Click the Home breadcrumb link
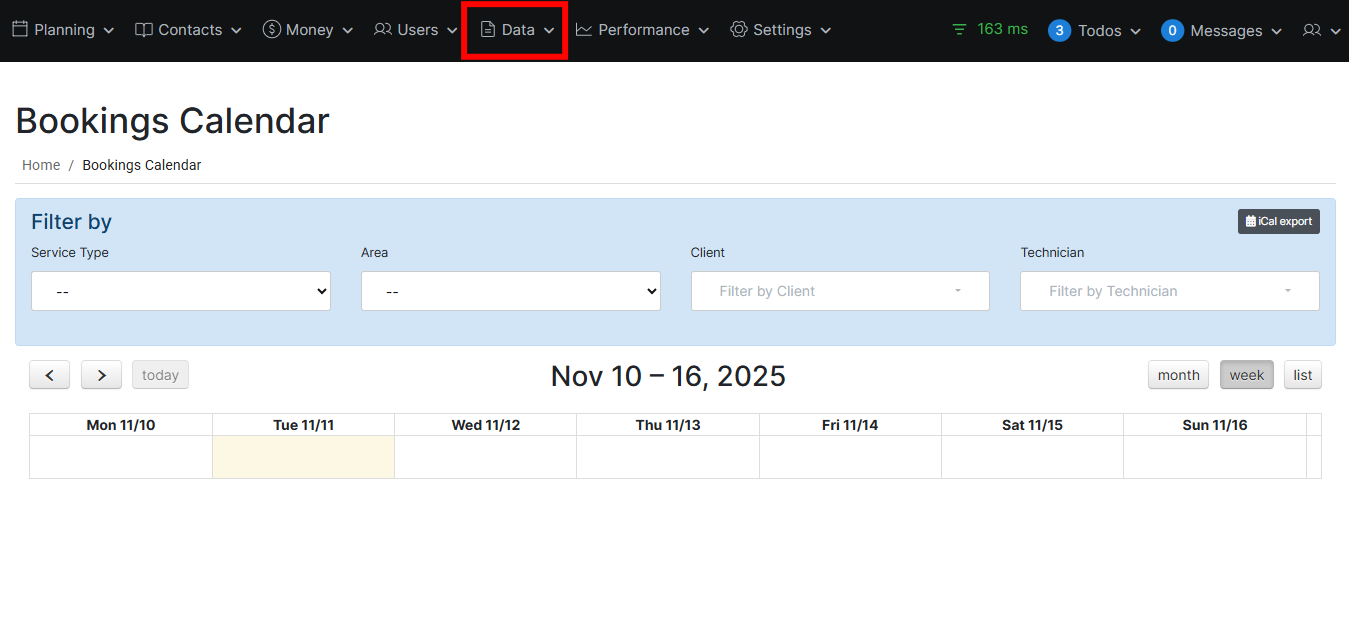1349x627 pixels. (x=41, y=165)
